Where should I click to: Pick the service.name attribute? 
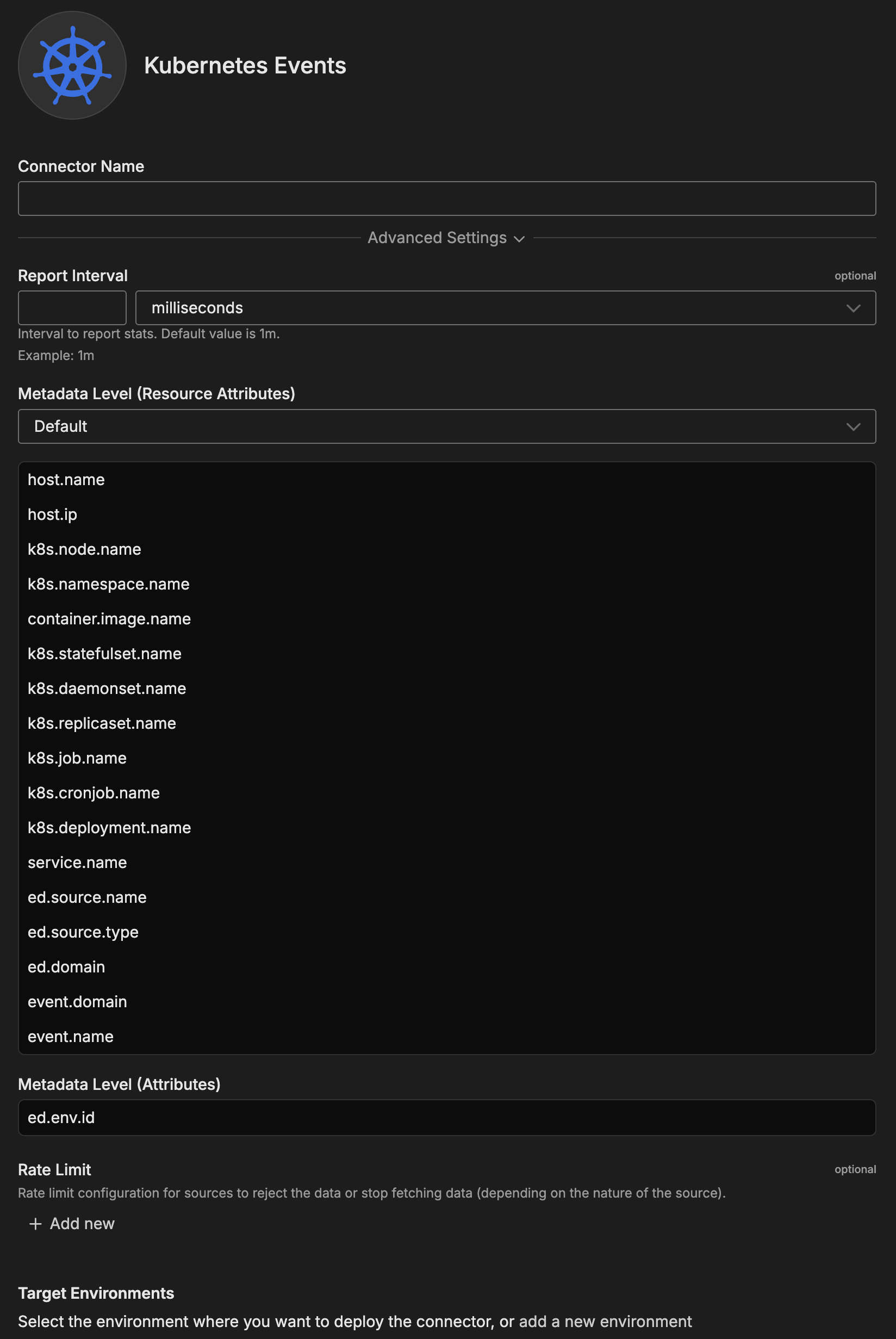(77, 863)
